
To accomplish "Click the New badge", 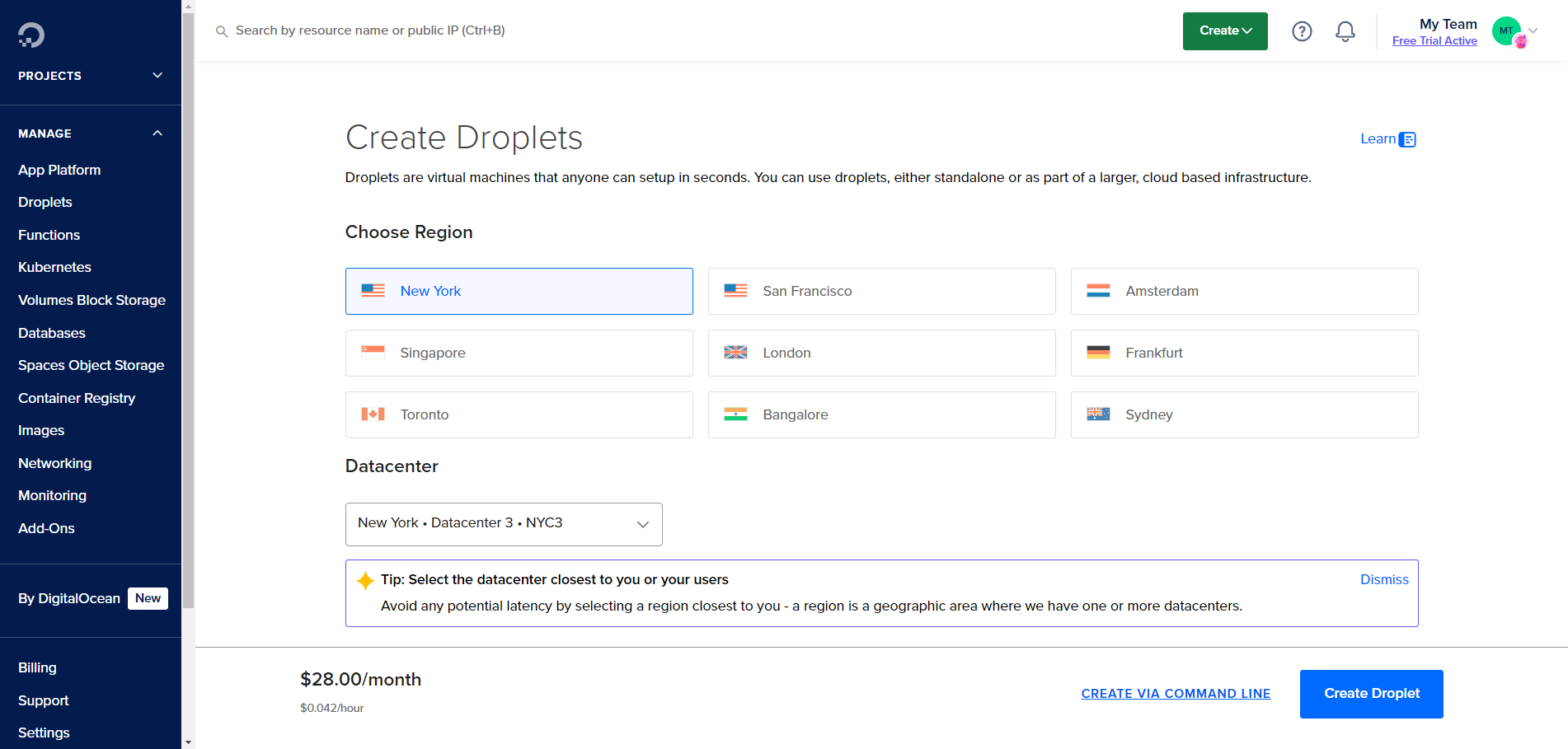I will click(x=148, y=598).
